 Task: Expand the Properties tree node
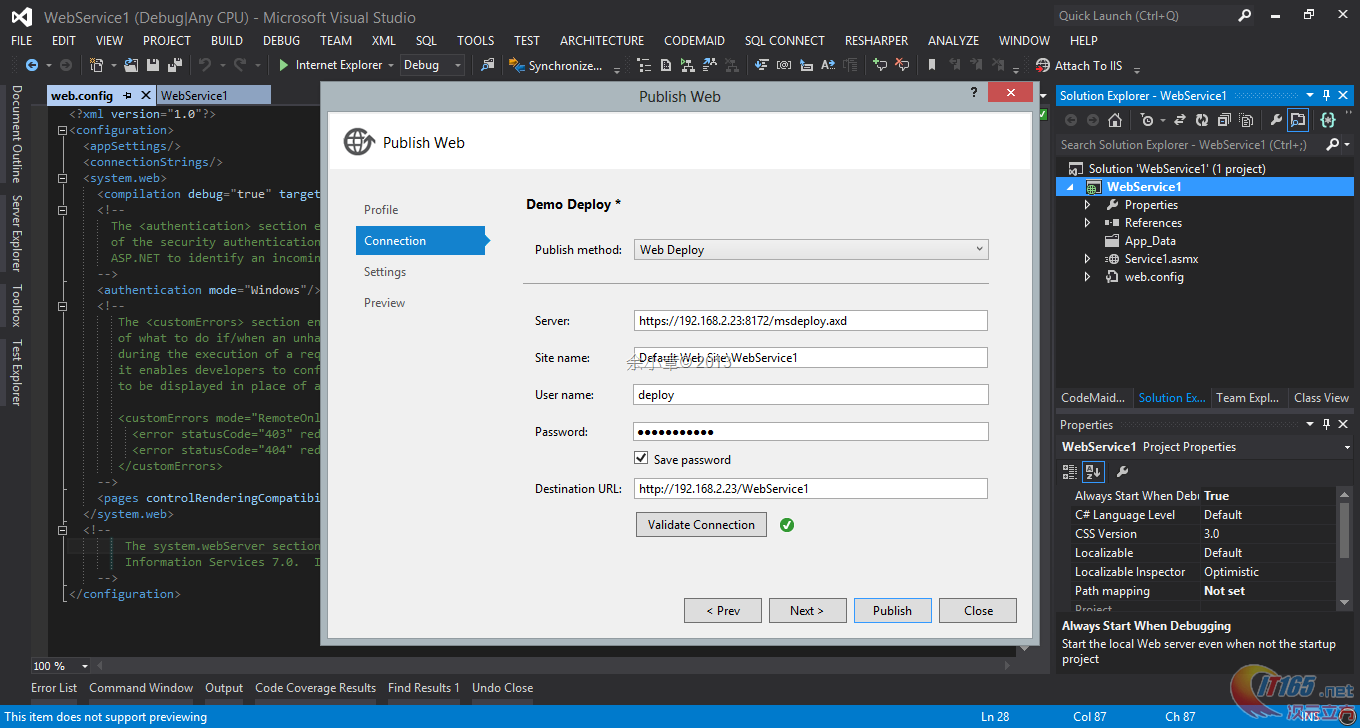tap(1088, 205)
